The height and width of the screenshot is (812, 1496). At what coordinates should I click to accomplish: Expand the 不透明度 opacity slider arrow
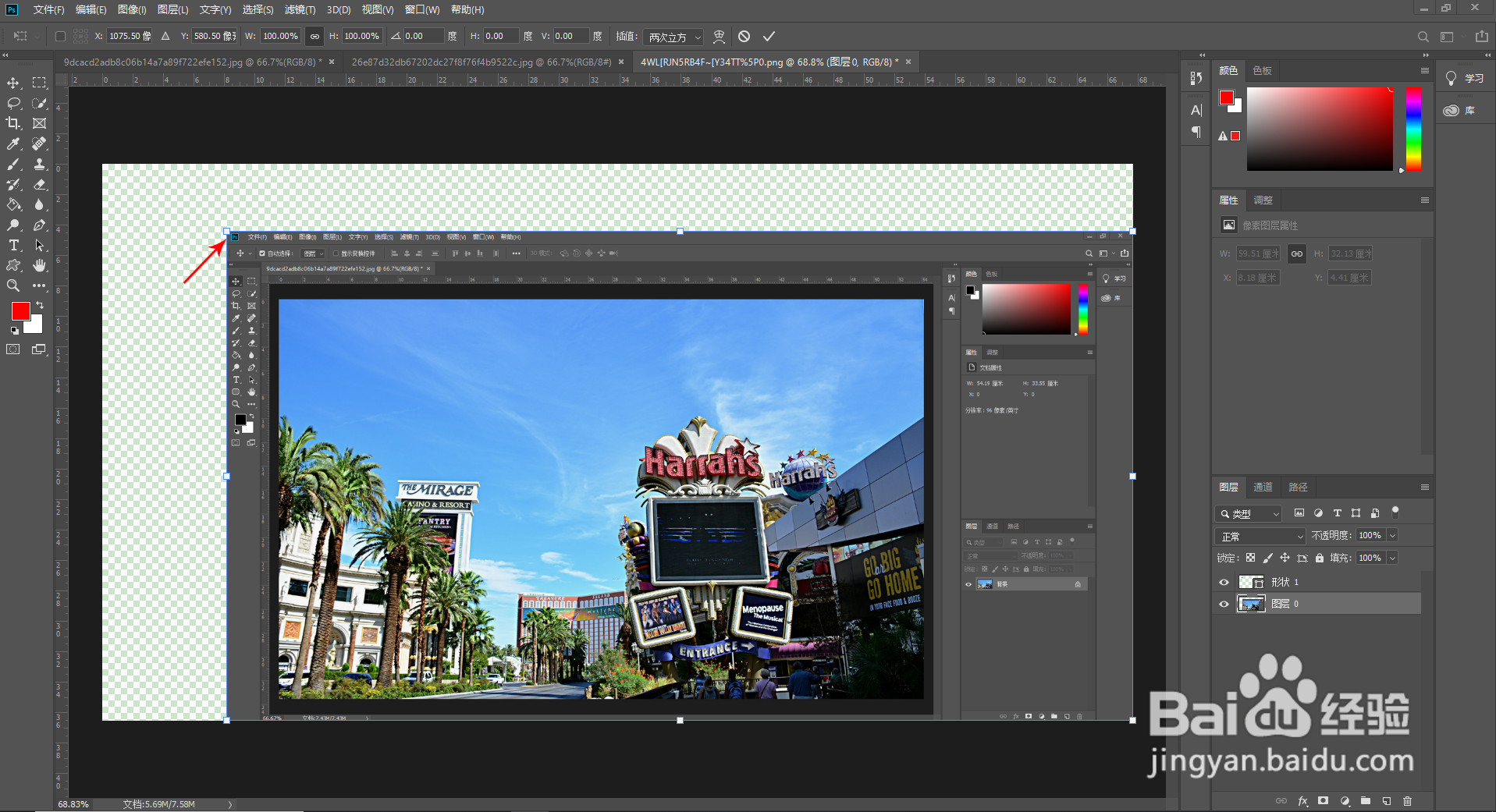point(1392,535)
